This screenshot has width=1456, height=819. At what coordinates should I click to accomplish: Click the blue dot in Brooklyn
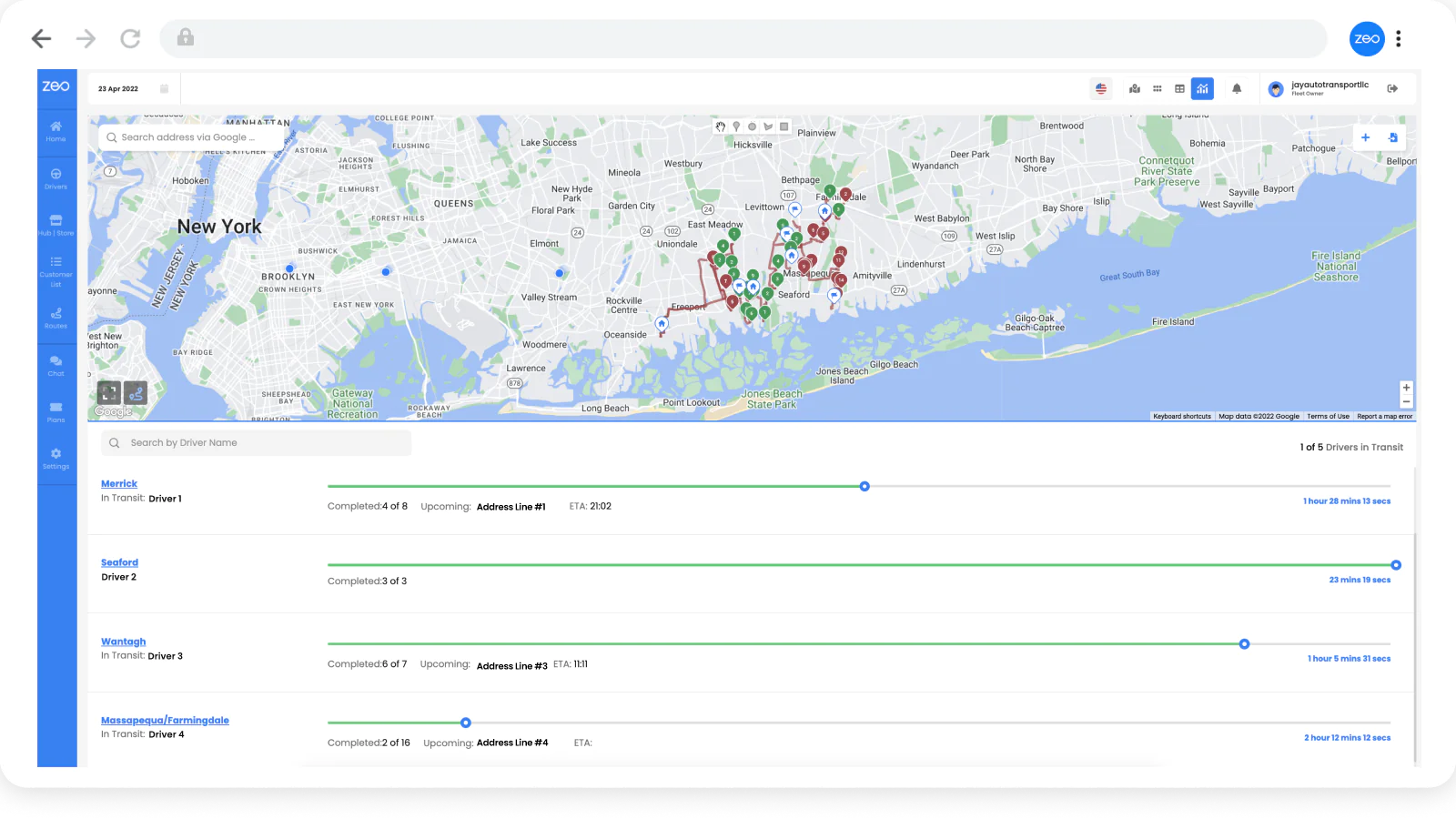[289, 268]
